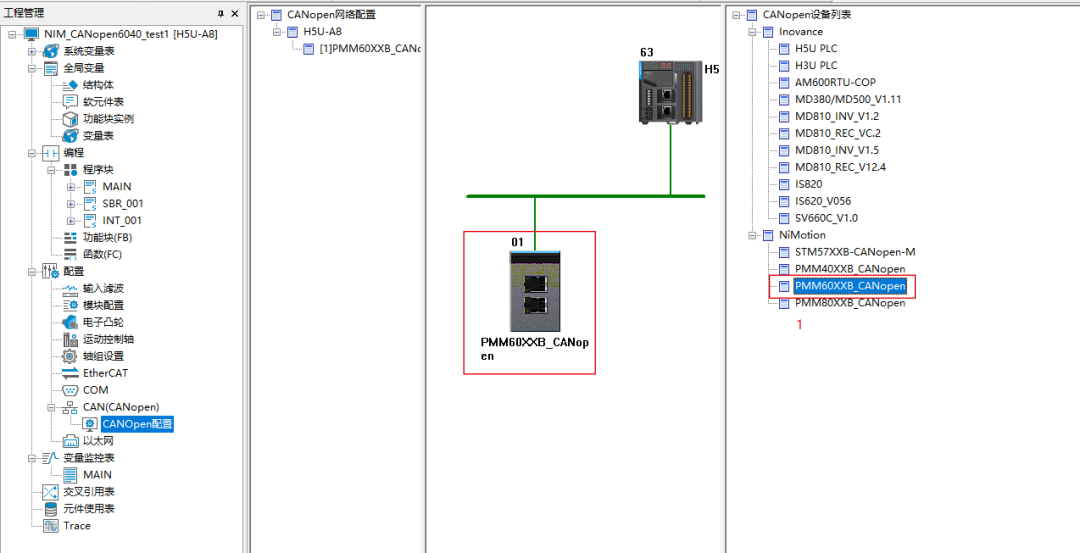
Task: Collapse the 全局变量 node
Action: coord(32,68)
